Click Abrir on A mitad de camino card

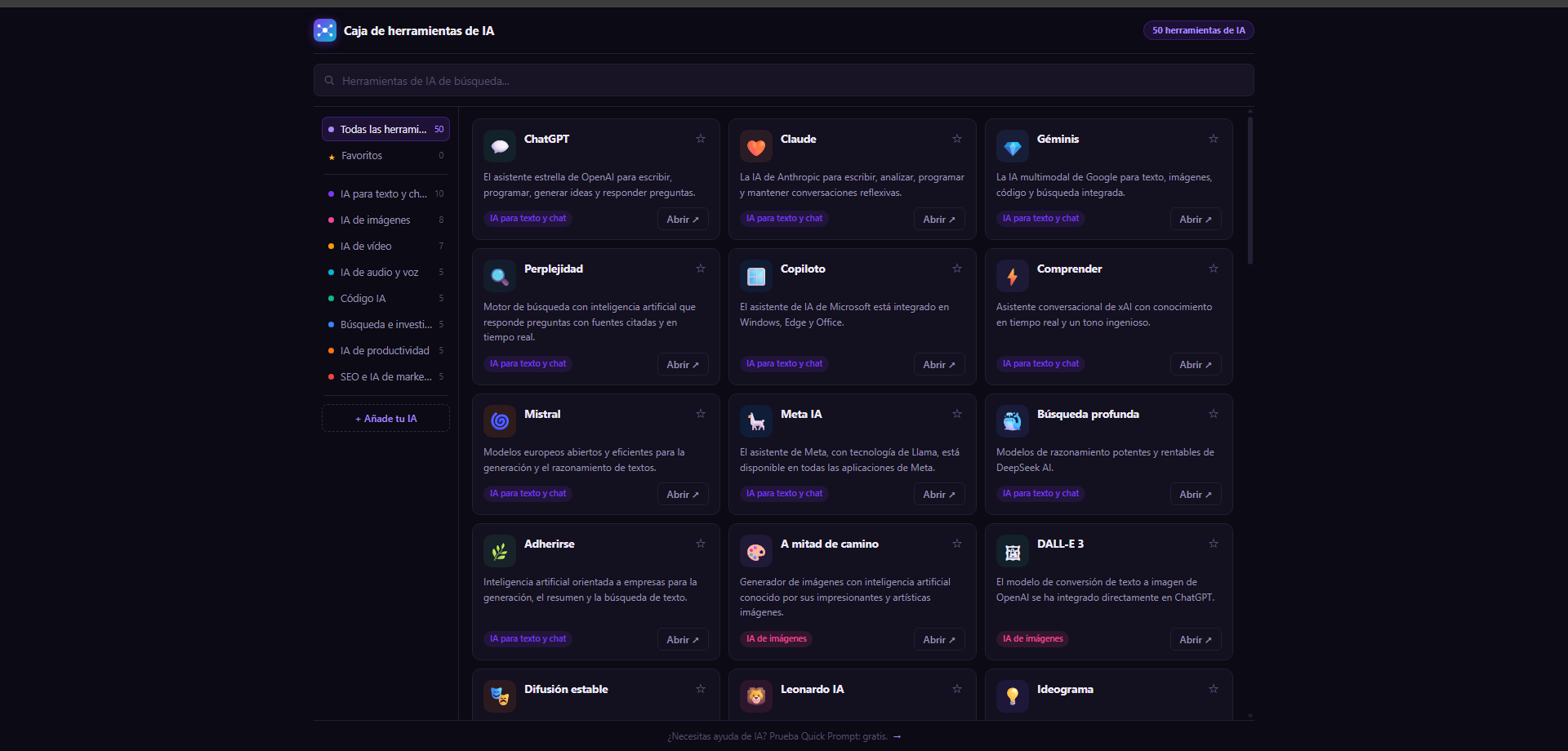coord(939,639)
